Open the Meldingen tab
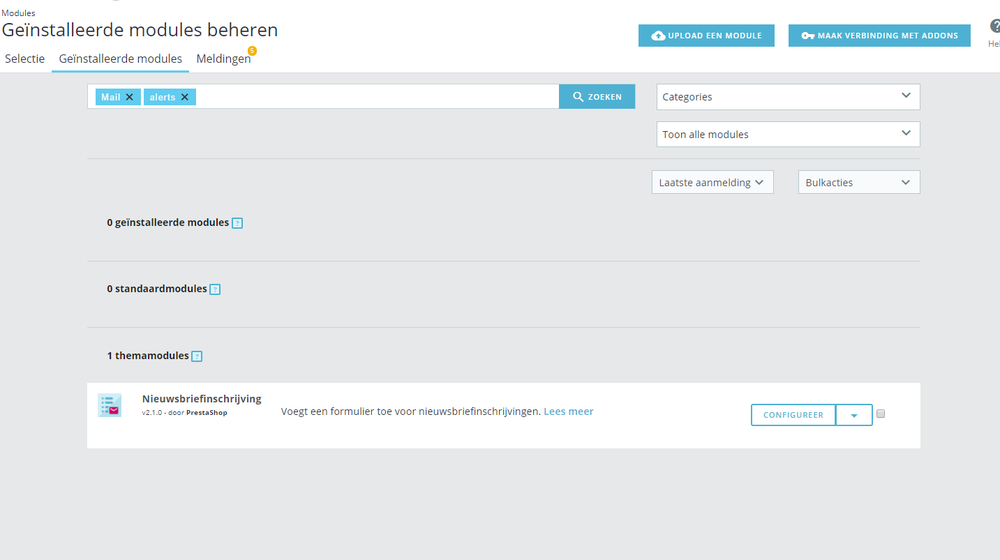The width and height of the screenshot is (1000, 560). [x=223, y=59]
